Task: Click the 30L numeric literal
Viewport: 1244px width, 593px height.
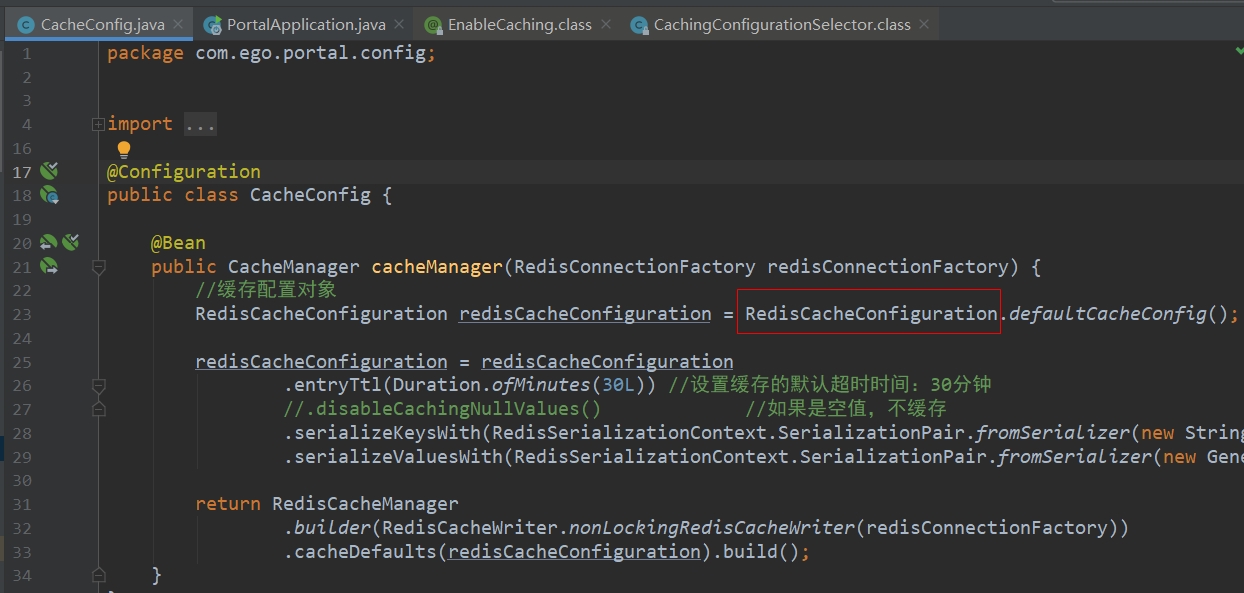Action: point(618,385)
